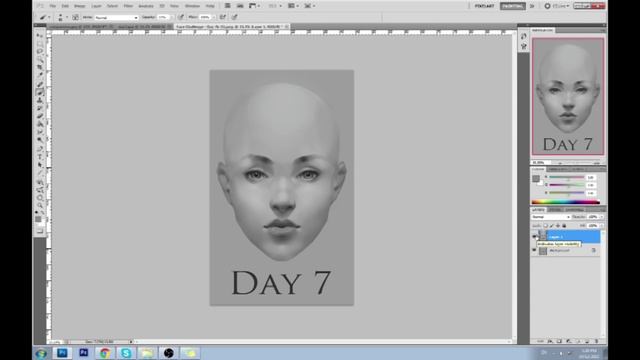This screenshot has width=640, height=360.
Task: Switch to the Painting workspace
Action: (x=513, y=6)
